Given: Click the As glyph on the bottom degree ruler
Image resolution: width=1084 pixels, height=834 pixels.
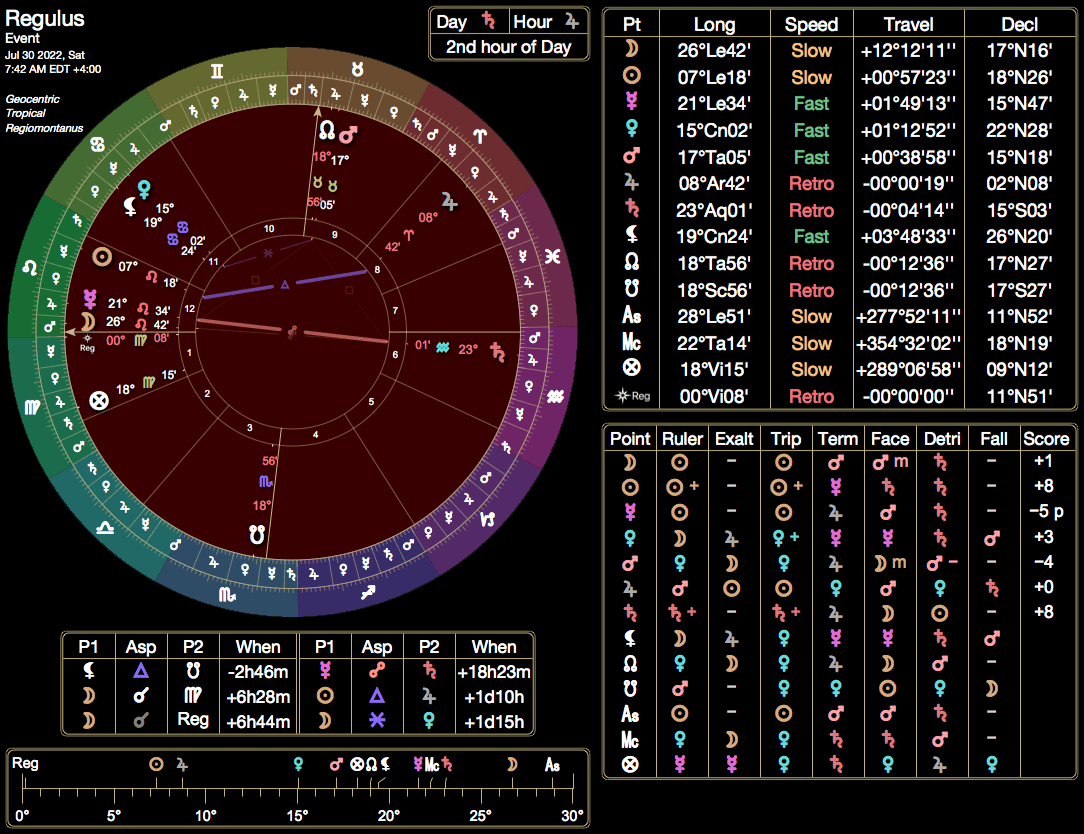Looking at the screenshot, I should pyautogui.click(x=551, y=762).
